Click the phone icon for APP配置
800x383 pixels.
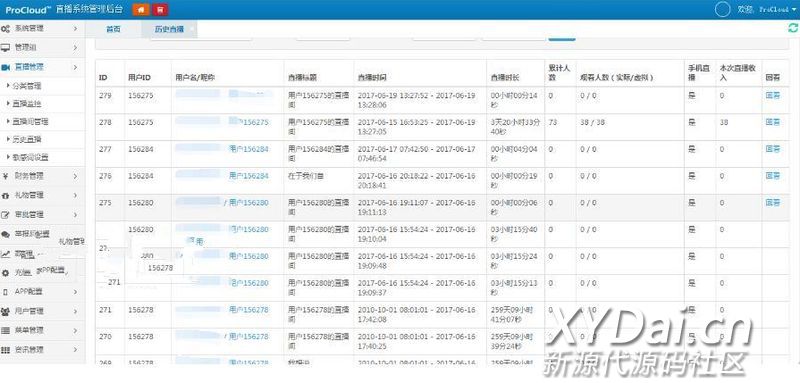point(6,293)
